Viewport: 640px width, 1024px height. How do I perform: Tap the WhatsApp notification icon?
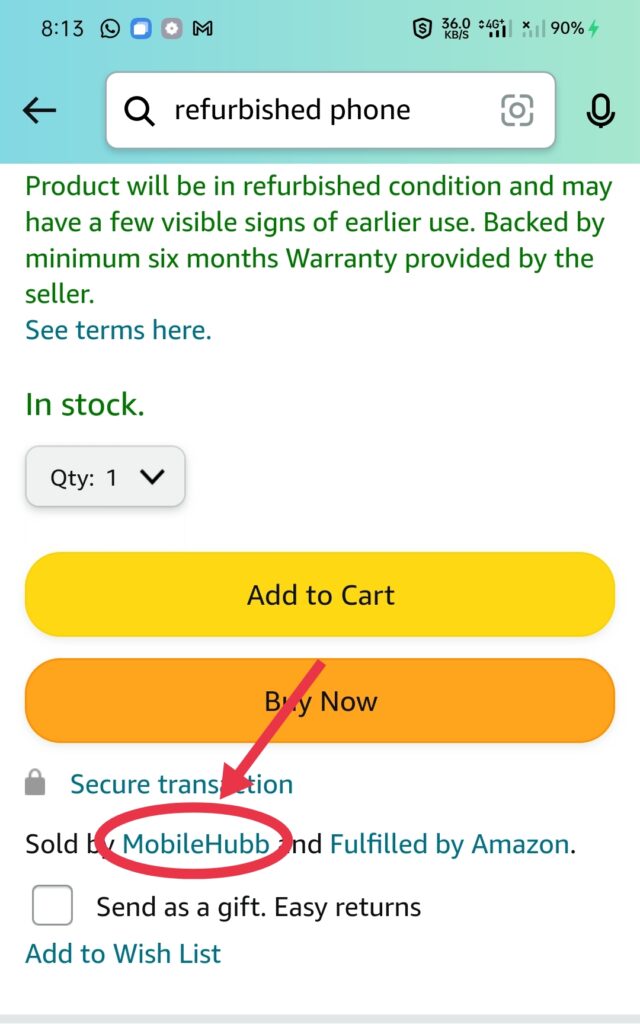110,29
